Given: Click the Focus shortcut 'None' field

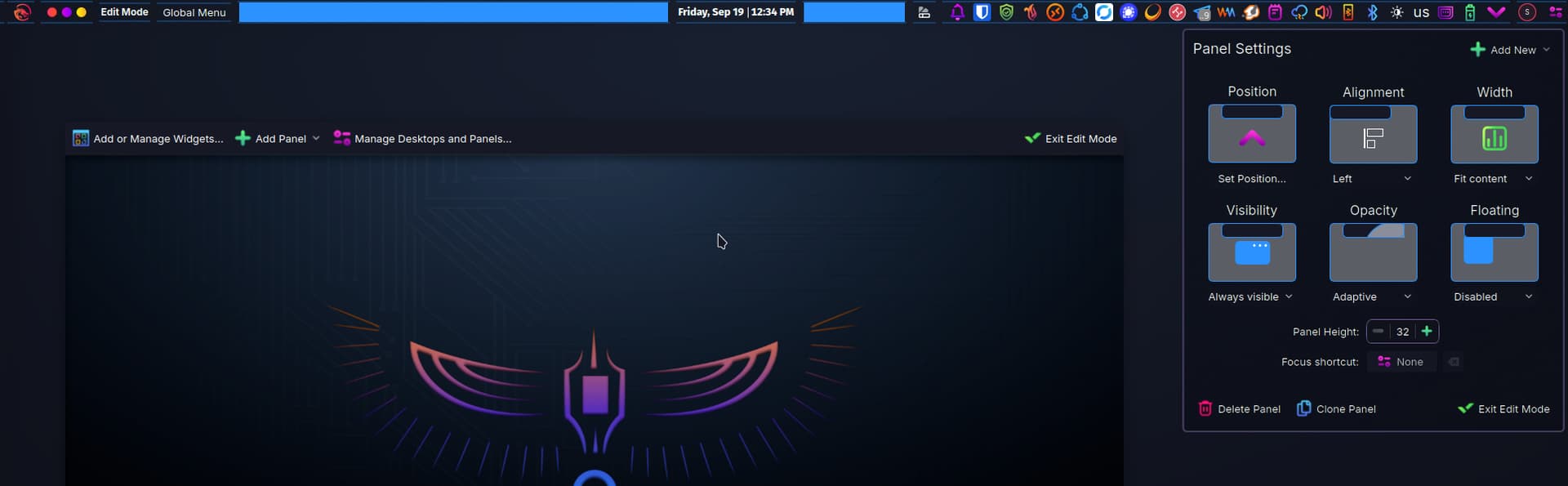Looking at the screenshot, I should coord(1401,362).
